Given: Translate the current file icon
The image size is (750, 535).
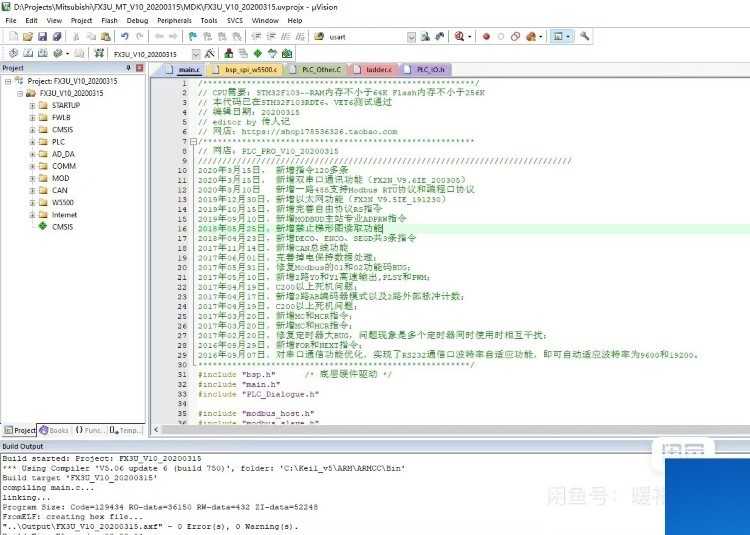Looking at the screenshot, I should pyautogui.click(x=13, y=54).
